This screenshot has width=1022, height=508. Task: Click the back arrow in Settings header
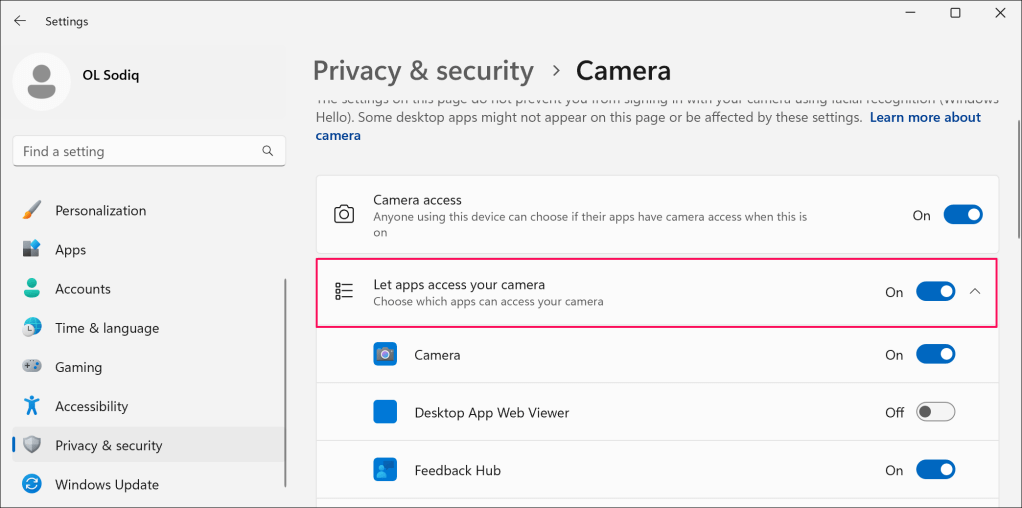pos(20,21)
